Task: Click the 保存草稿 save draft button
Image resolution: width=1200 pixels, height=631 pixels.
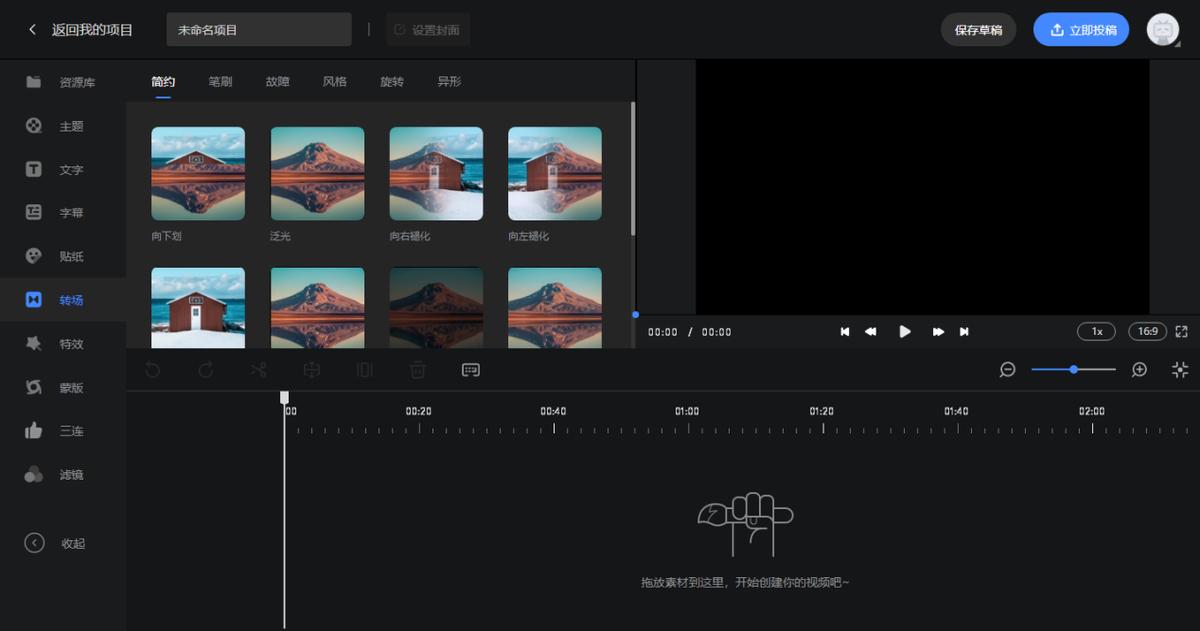Action: 978,30
